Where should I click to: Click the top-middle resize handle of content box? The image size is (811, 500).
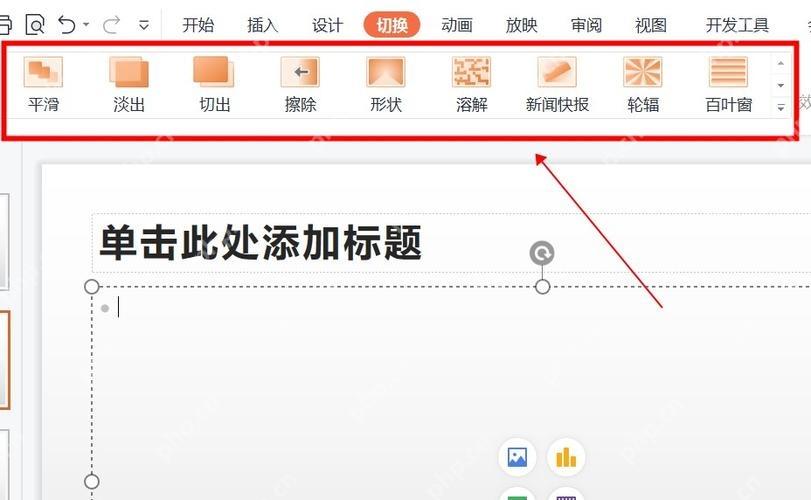[x=542, y=286]
